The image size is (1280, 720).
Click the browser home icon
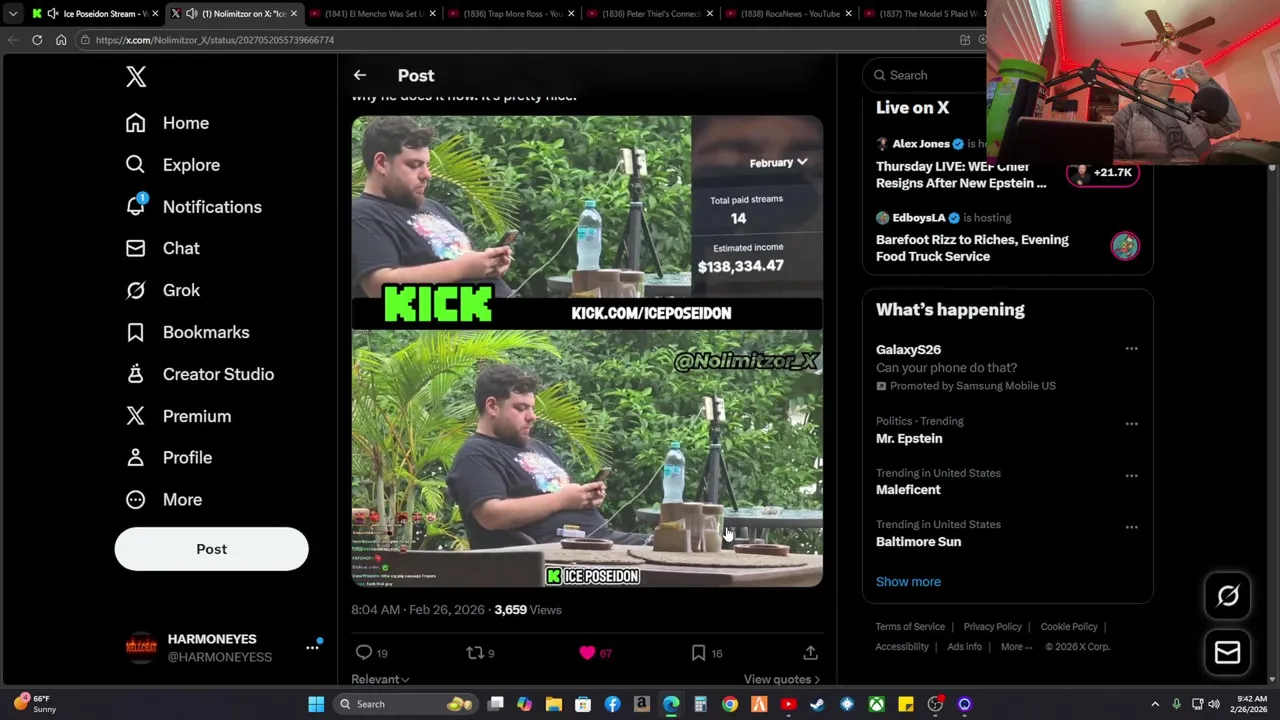[61, 40]
